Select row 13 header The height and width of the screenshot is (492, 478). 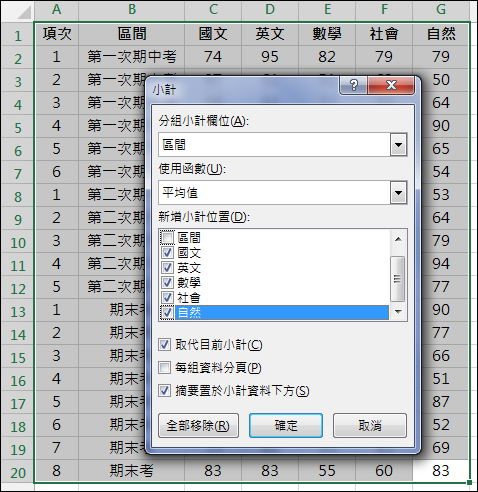coord(18,310)
